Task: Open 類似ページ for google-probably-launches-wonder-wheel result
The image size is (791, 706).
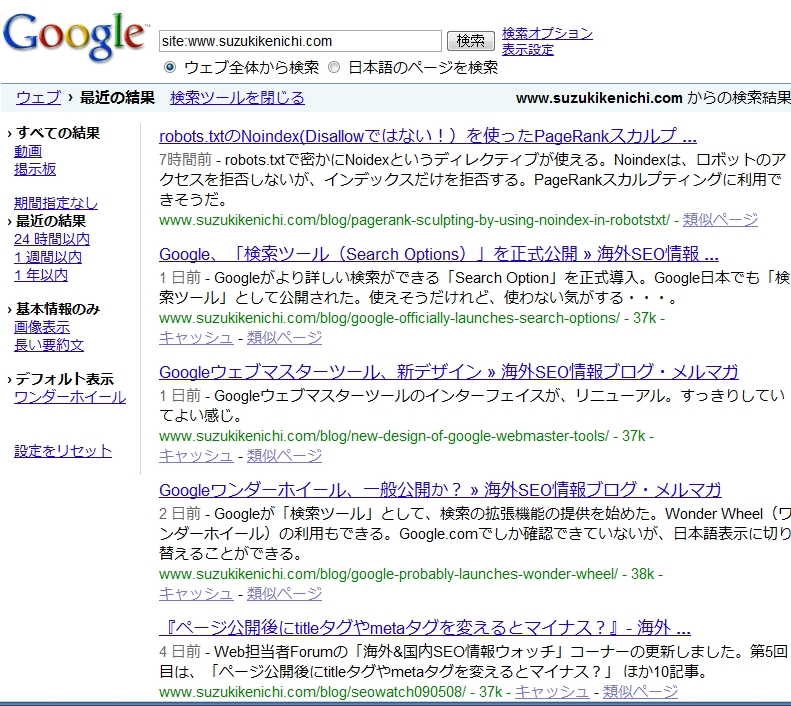Action: click(x=285, y=594)
